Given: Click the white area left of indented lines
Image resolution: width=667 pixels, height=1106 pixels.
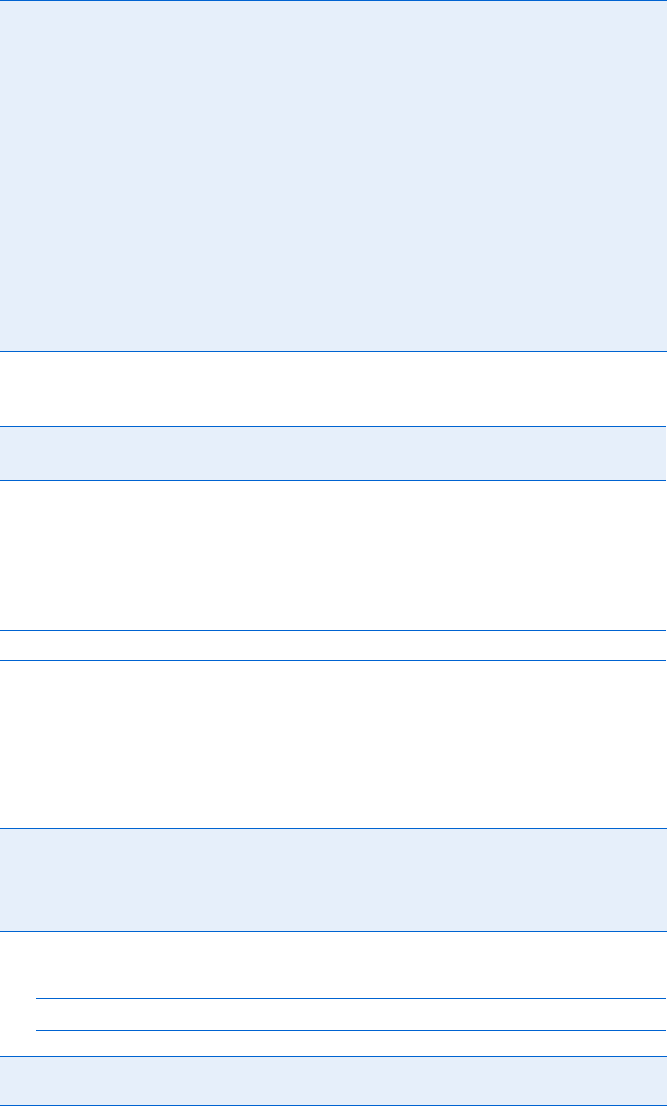Looking at the screenshot, I should (x=17, y=1014).
